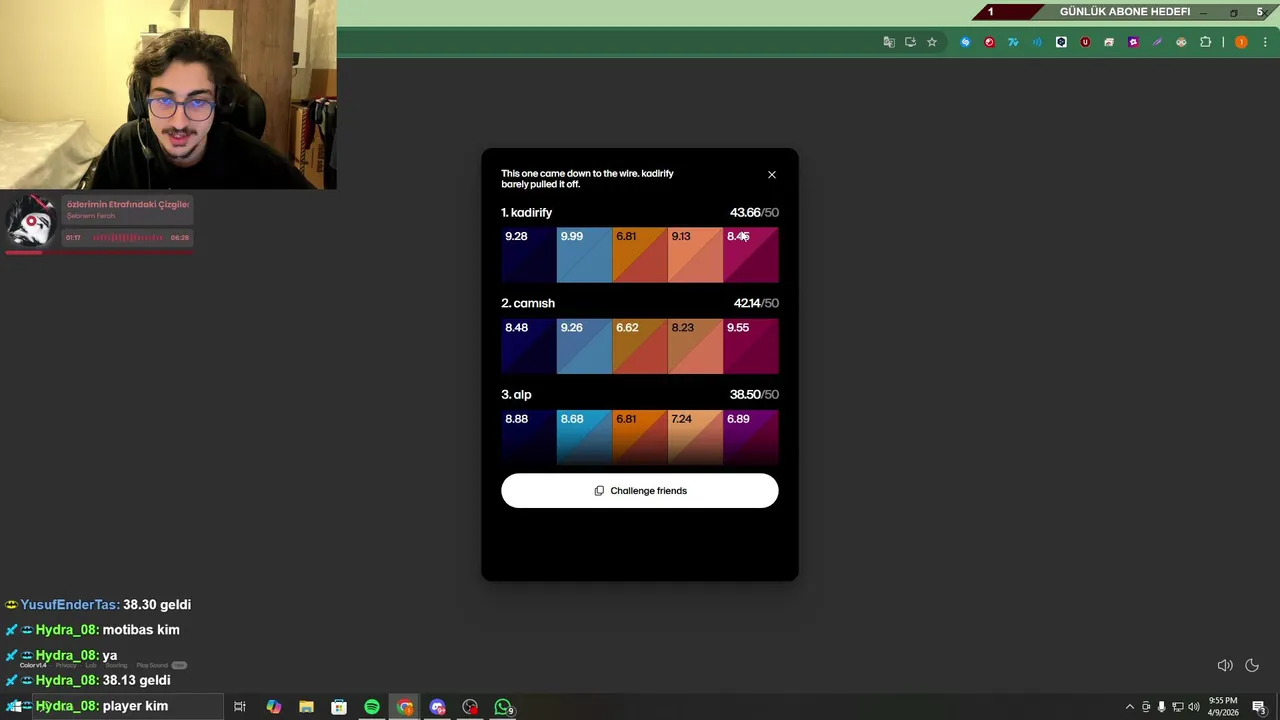
Task: Click the blue sound waves extension icon
Action: tap(1037, 42)
